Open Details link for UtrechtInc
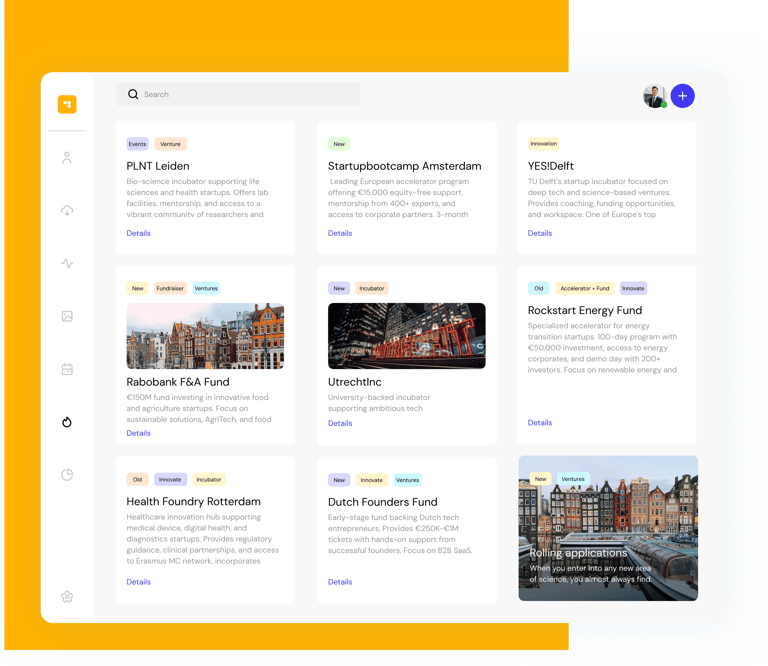The width and height of the screenshot is (768, 666). 340,423
